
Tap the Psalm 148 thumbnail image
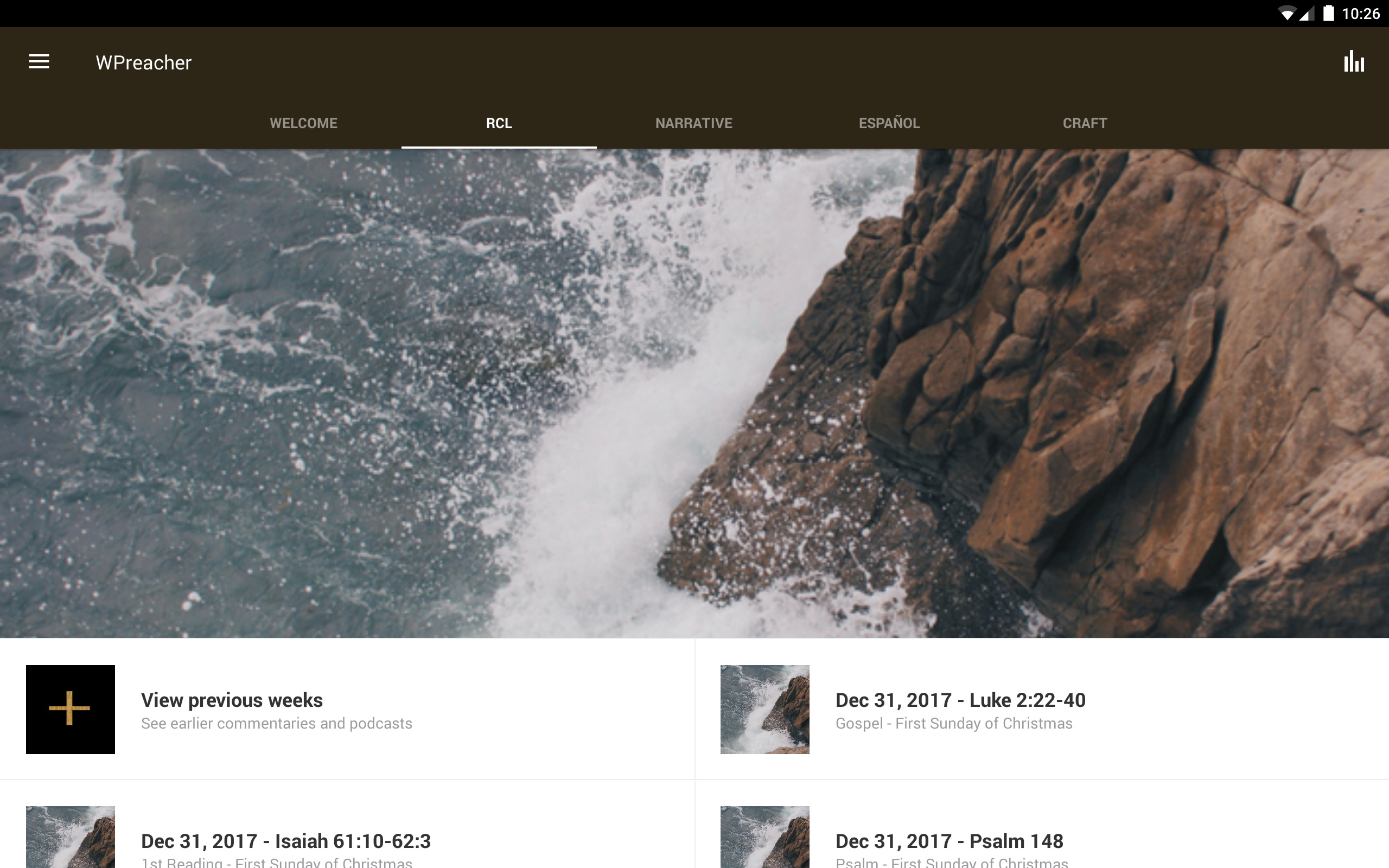tap(764, 837)
